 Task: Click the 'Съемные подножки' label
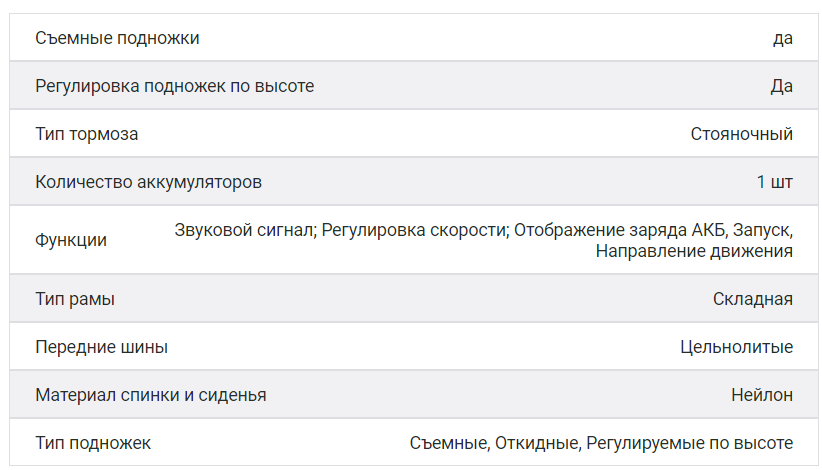tap(117, 38)
